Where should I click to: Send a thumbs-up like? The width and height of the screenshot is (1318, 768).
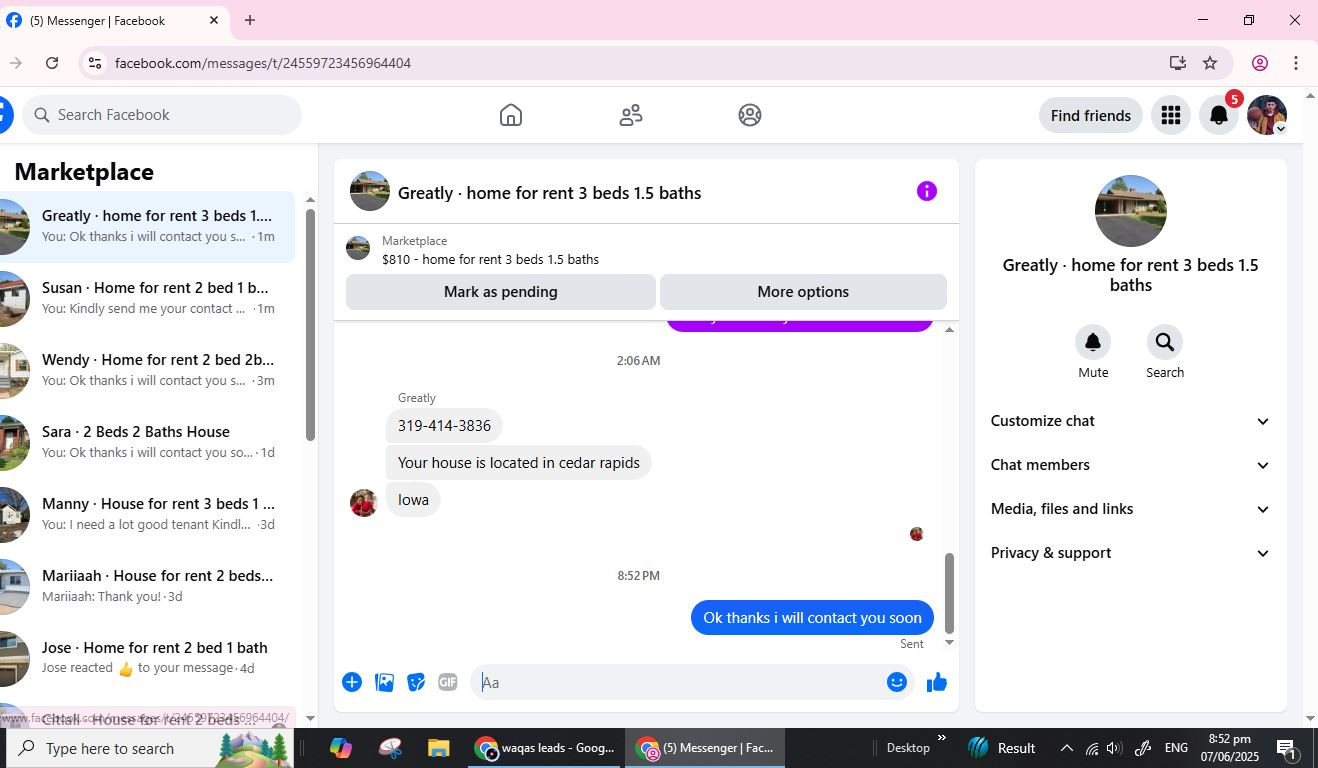point(937,682)
